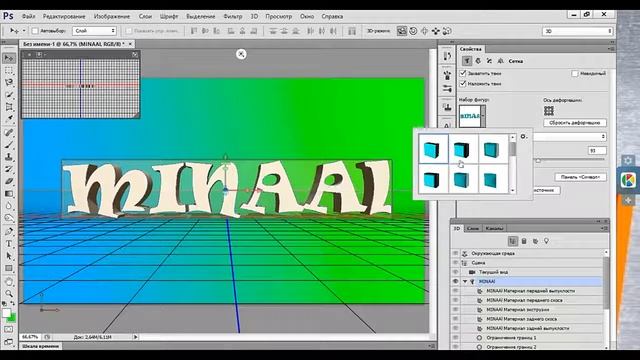
Task: Select the Hand tool
Action: [9, 282]
